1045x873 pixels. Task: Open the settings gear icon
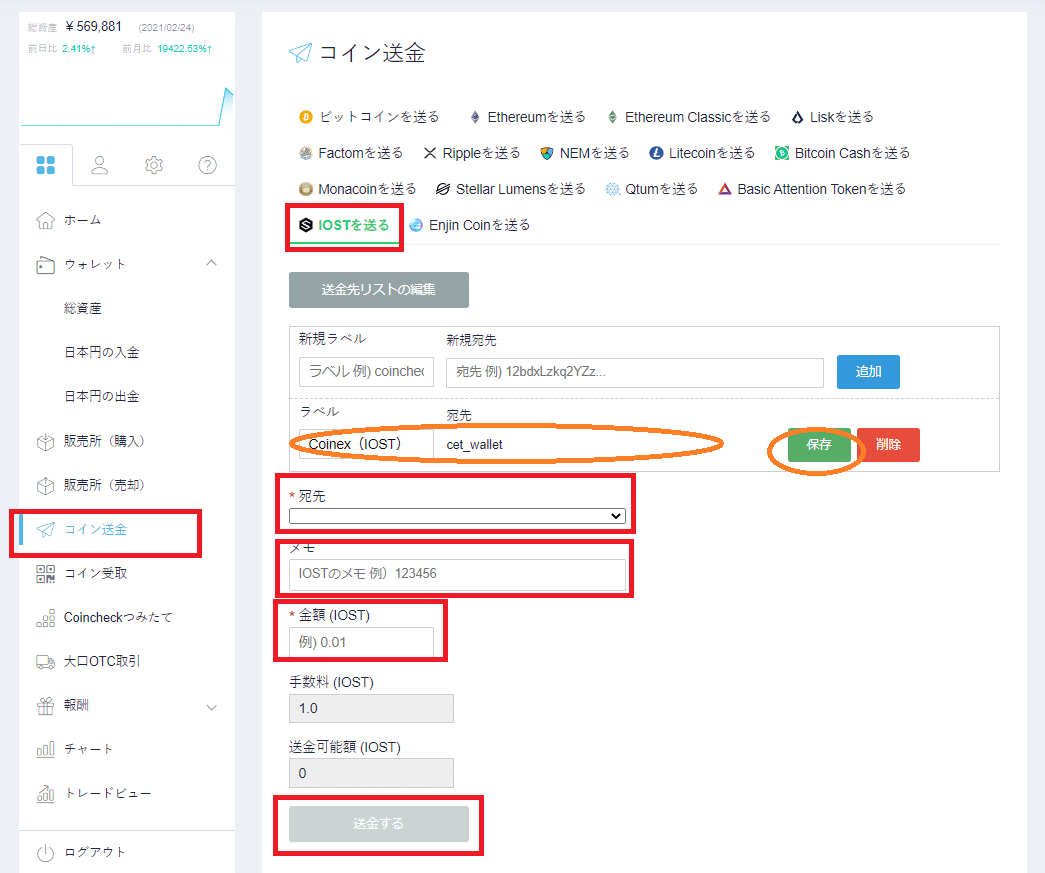(153, 164)
